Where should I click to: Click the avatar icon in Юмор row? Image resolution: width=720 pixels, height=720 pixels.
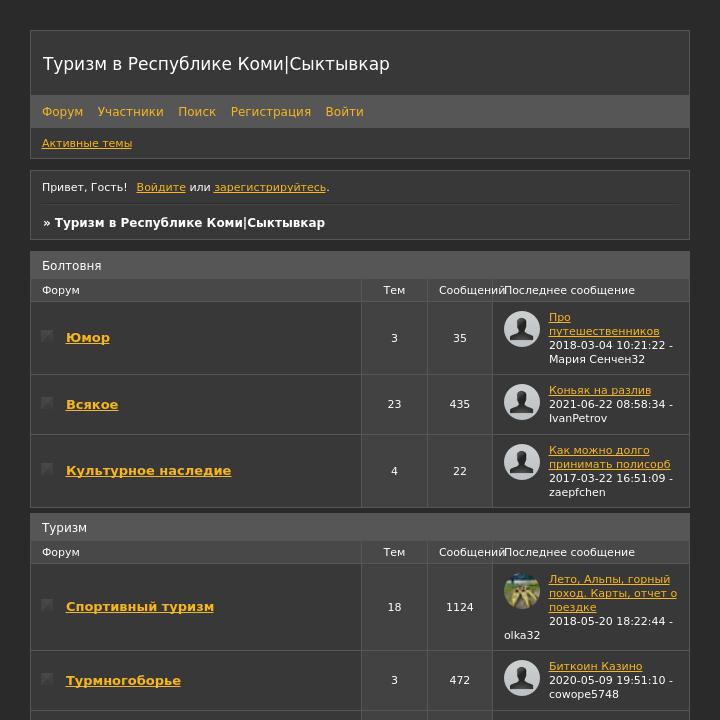click(522, 329)
